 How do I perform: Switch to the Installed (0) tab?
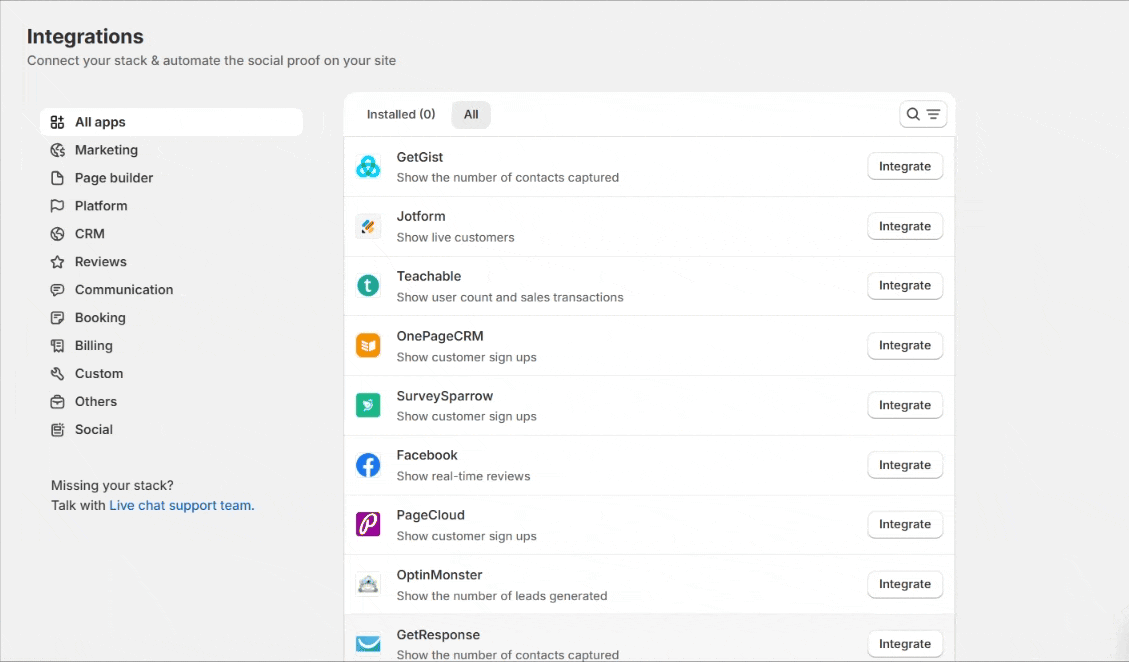point(401,115)
